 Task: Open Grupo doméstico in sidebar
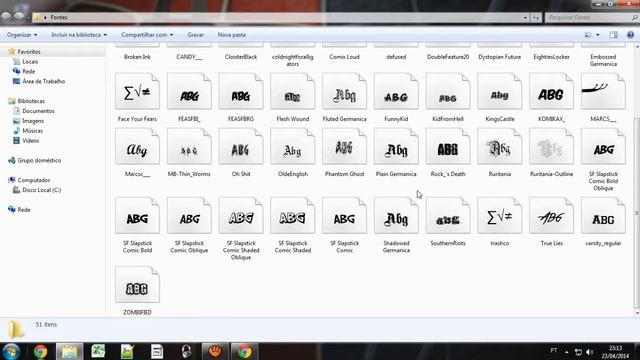coord(39,160)
